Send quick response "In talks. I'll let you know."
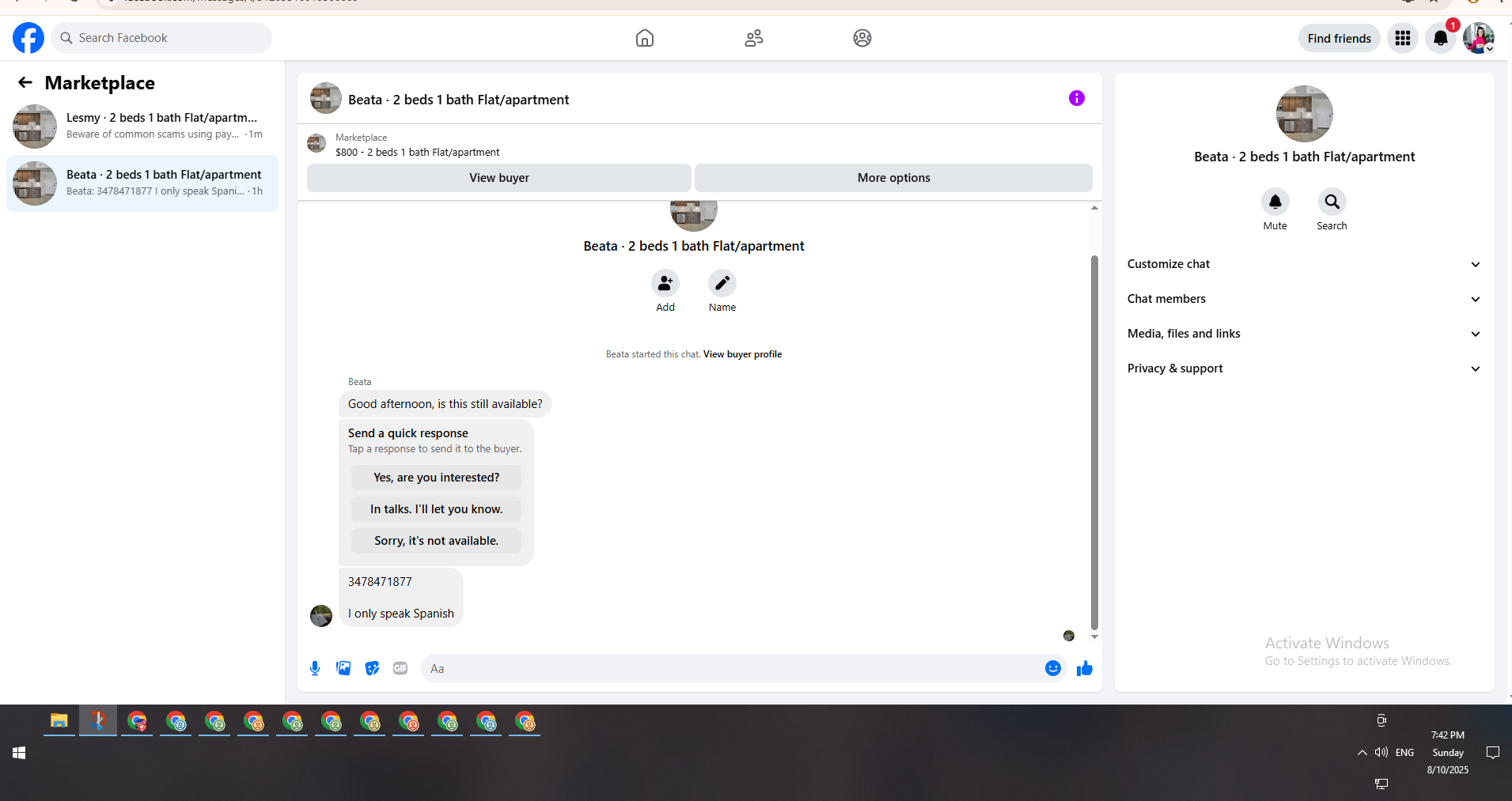Viewport: 1512px width, 801px height. click(x=437, y=509)
